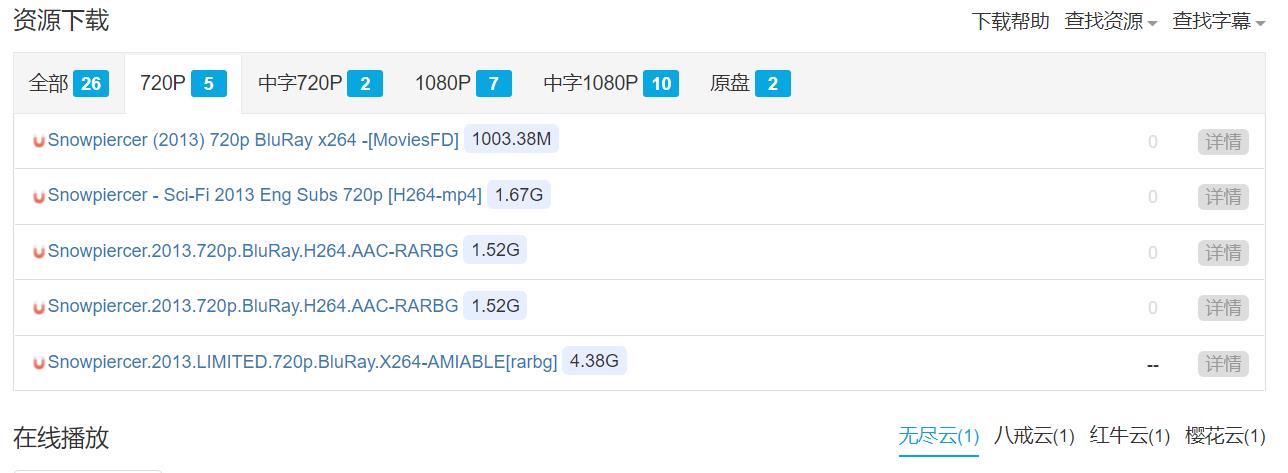Click 详情 button for 4.38G entry
The image size is (1288, 473).
(1223, 364)
